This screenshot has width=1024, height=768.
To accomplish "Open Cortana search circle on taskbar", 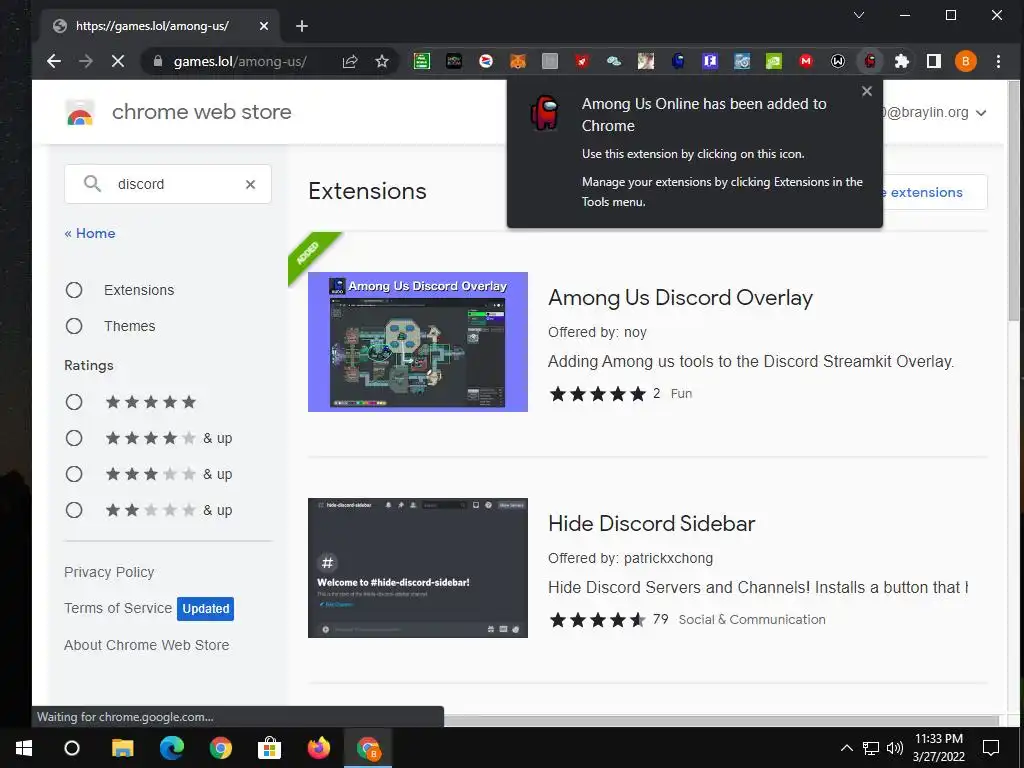I will pyautogui.click(x=72, y=748).
